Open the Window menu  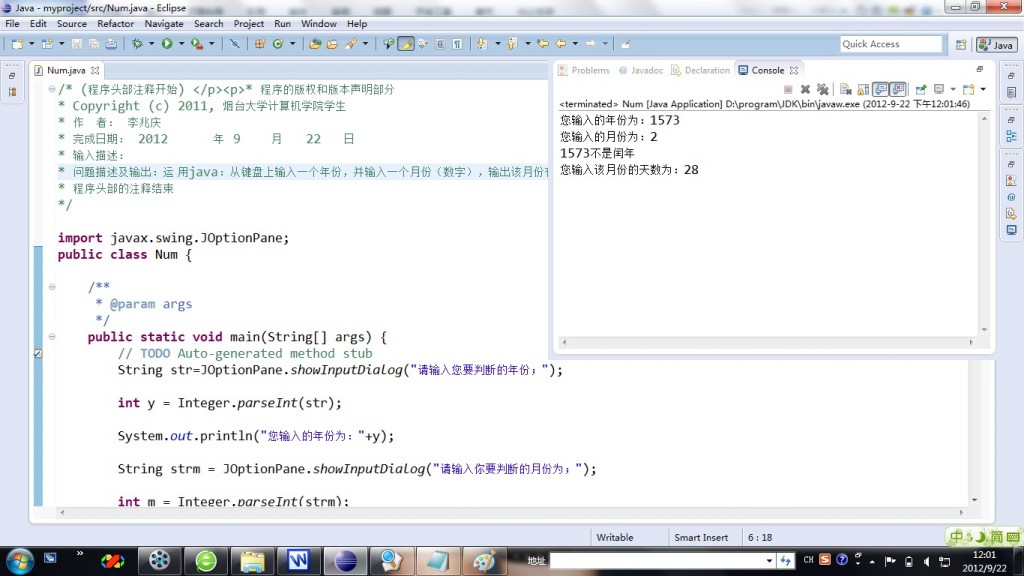[319, 24]
